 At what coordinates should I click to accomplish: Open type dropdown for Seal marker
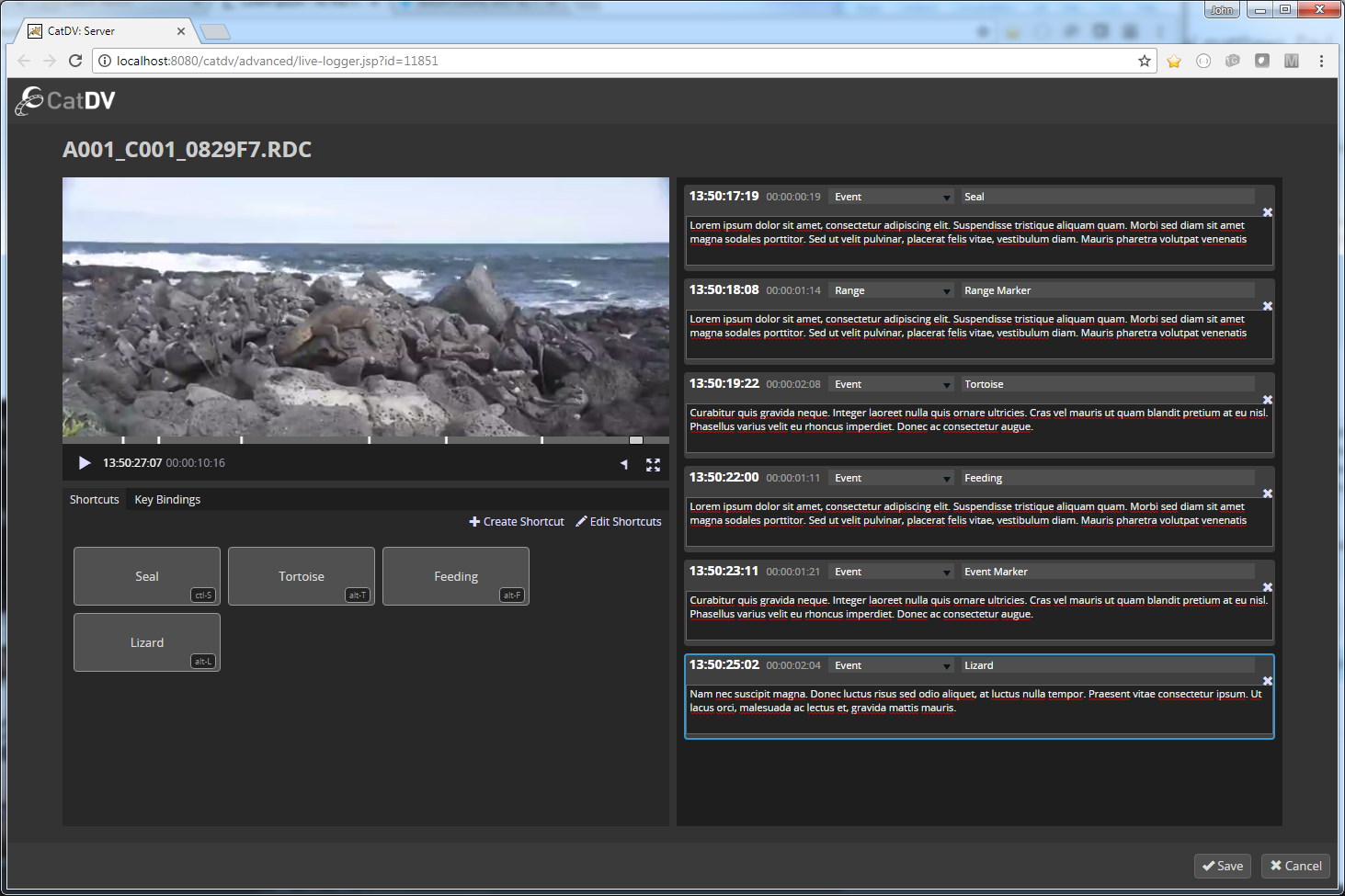892,197
